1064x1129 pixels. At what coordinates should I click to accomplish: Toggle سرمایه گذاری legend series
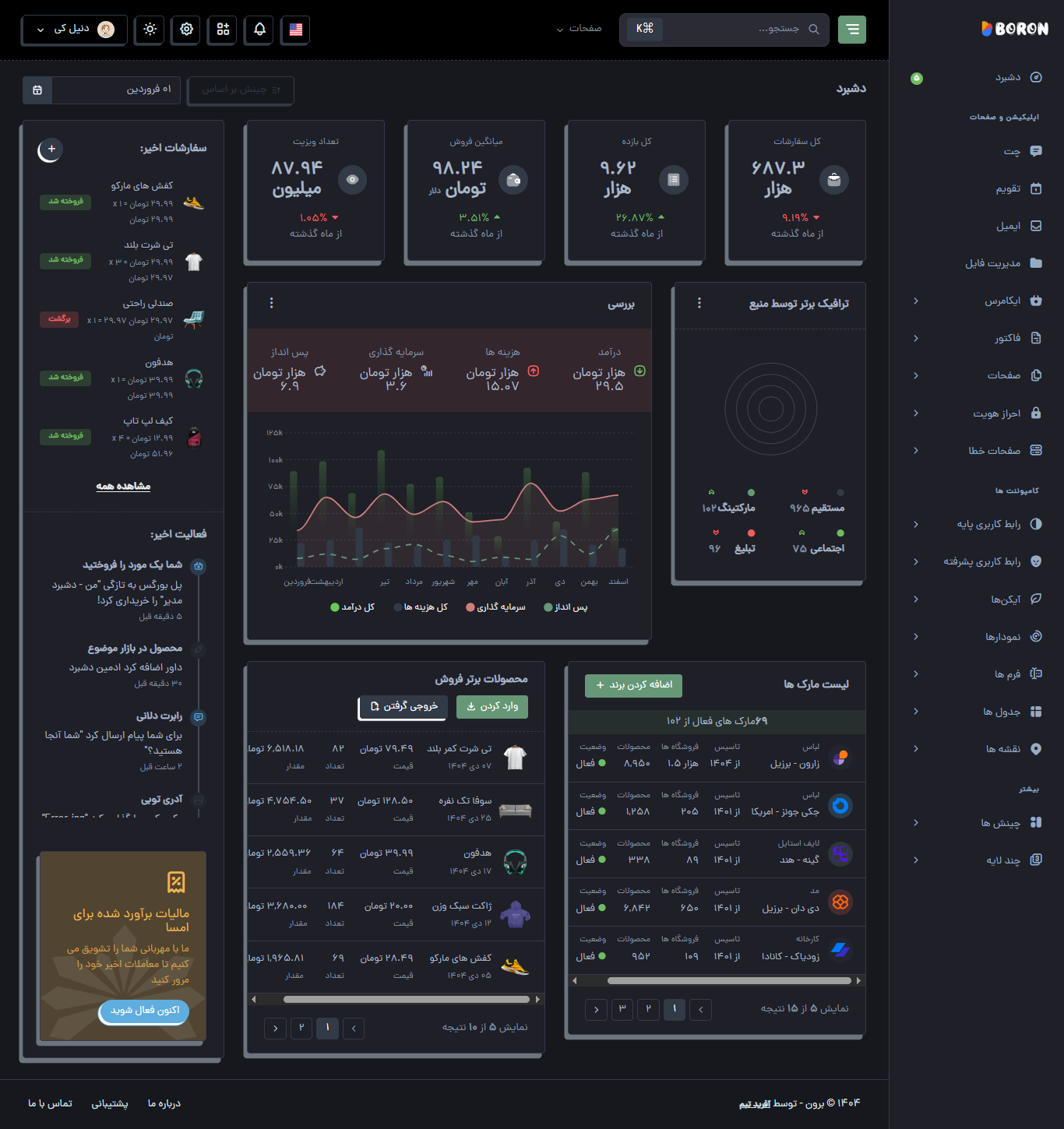(x=496, y=607)
